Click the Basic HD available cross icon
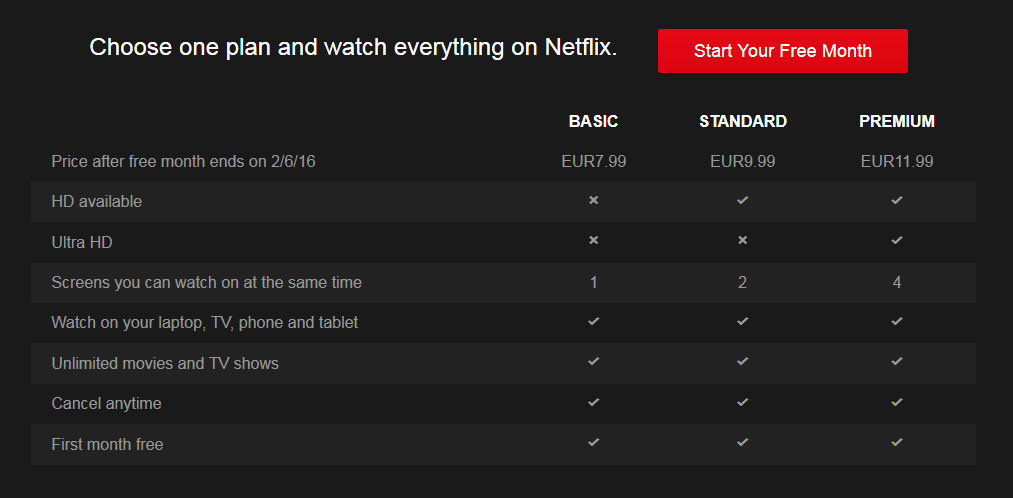This screenshot has width=1013, height=498. (x=593, y=201)
